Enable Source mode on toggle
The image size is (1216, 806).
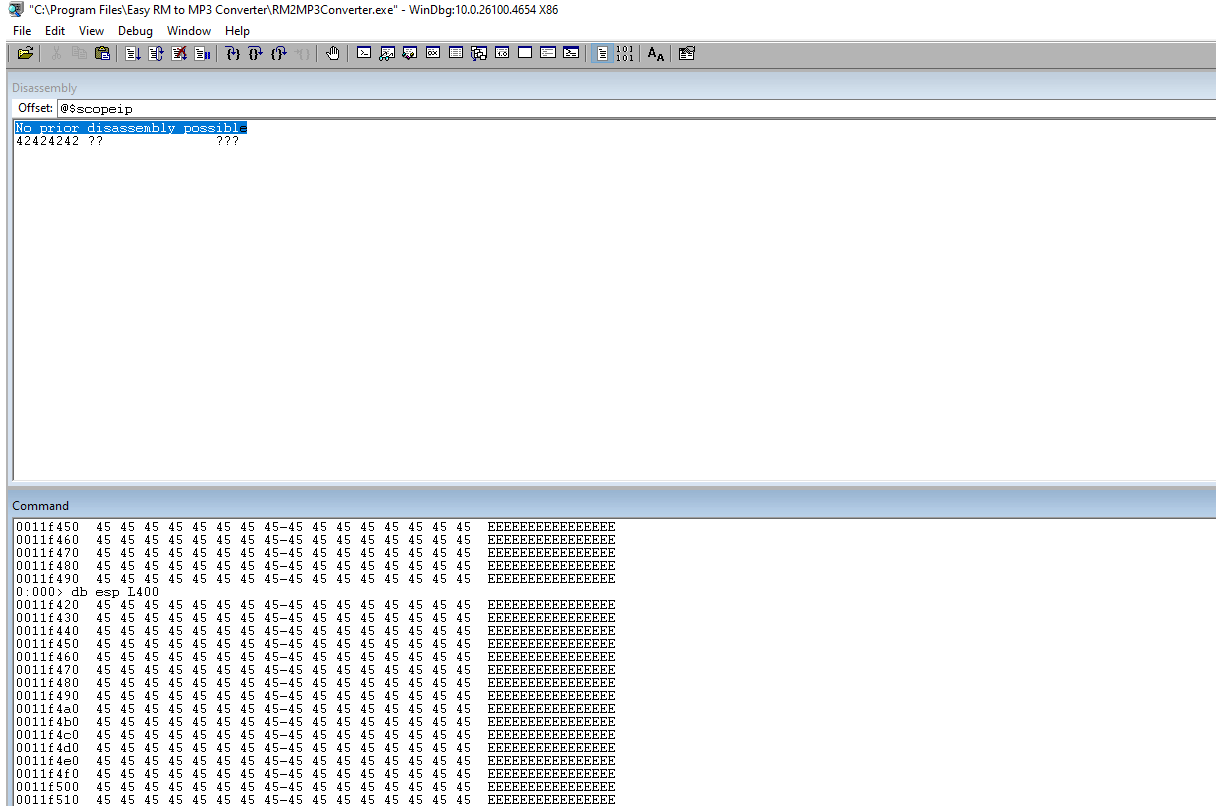pos(602,54)
